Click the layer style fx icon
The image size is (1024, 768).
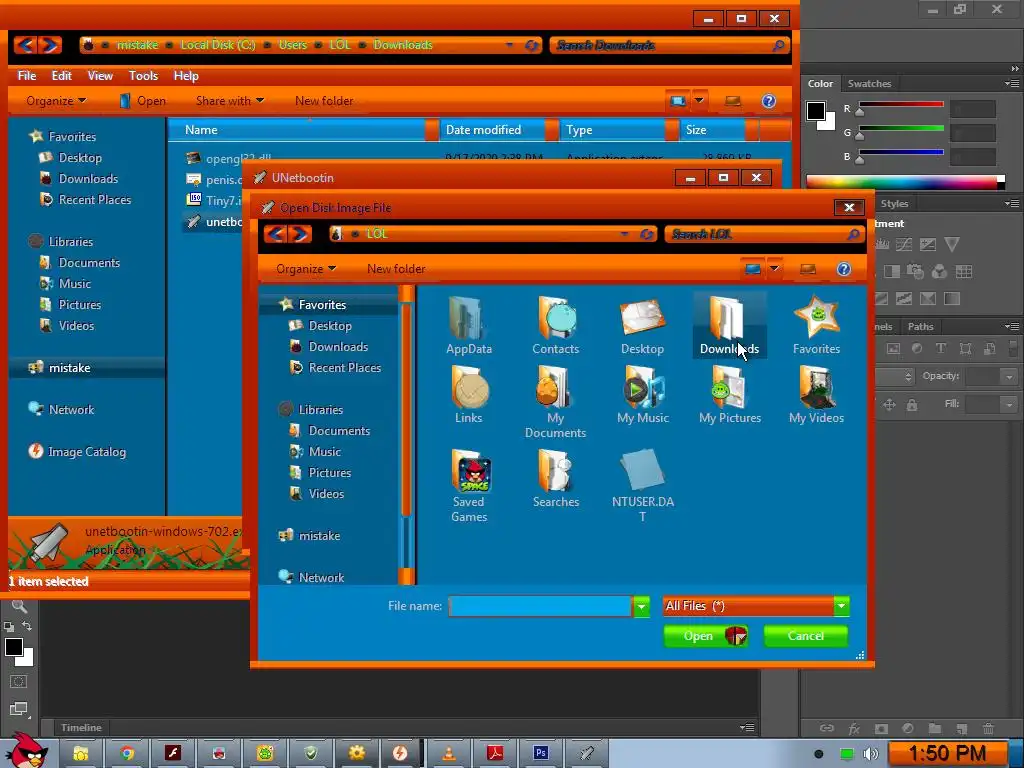coord(854,728)
